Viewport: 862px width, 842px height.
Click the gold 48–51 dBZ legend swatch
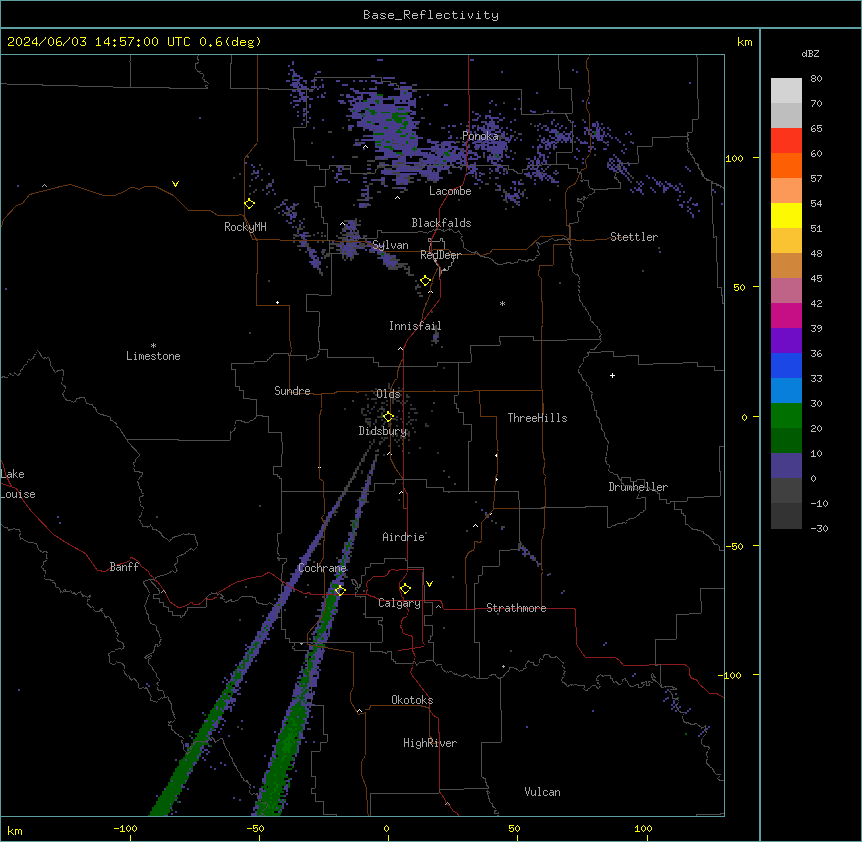786,241
